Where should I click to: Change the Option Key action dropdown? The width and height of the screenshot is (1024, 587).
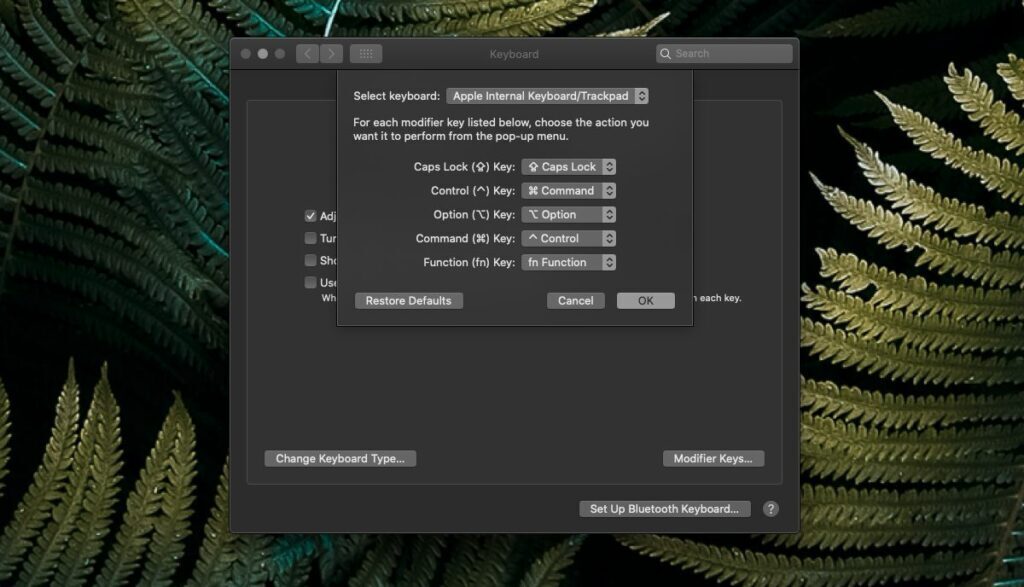[568, 214]
